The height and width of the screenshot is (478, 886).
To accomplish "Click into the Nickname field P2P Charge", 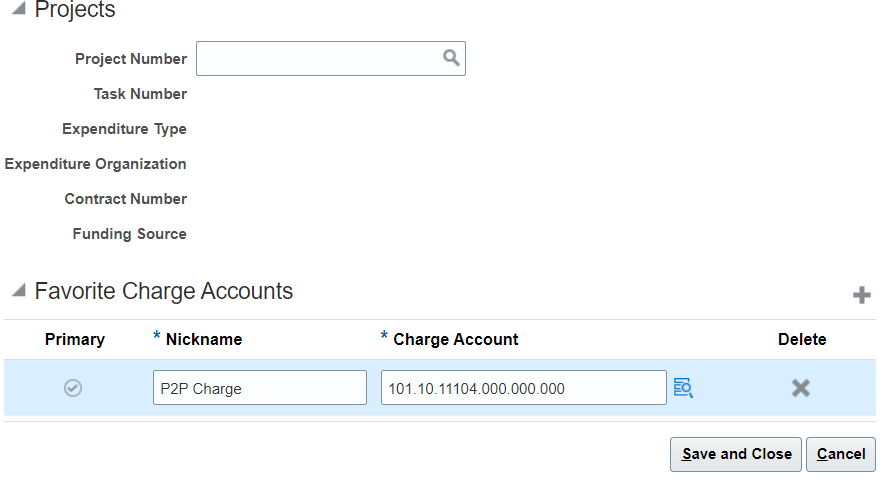I will (260, 388).
